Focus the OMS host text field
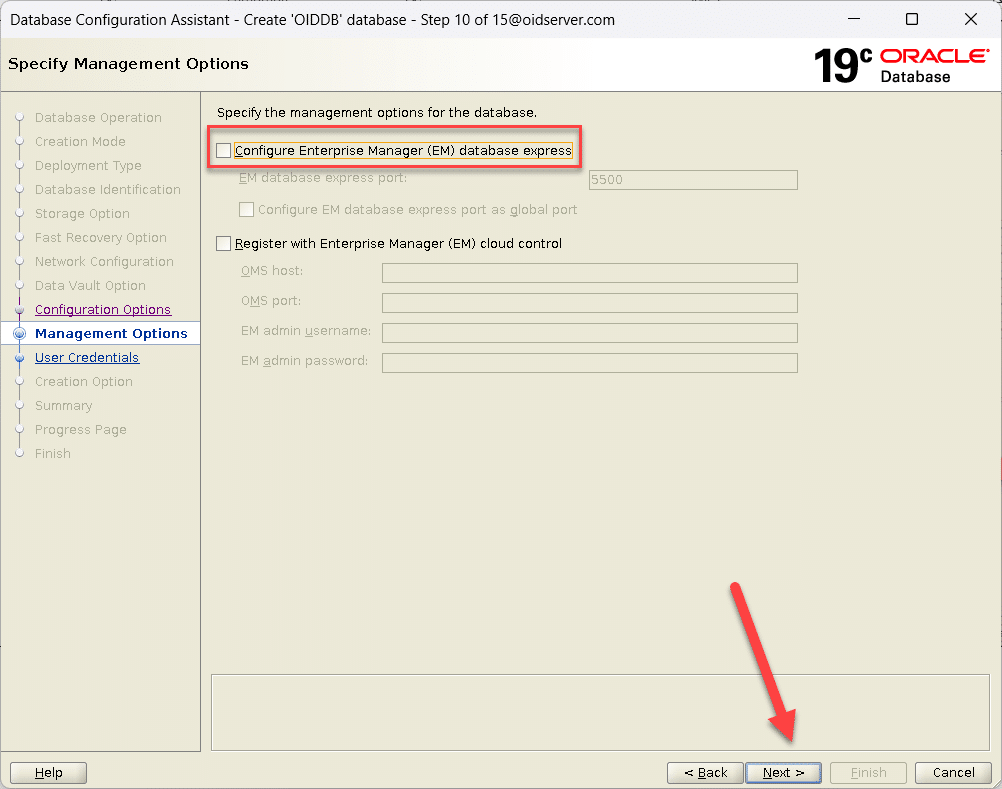 [x=589, y=273]
